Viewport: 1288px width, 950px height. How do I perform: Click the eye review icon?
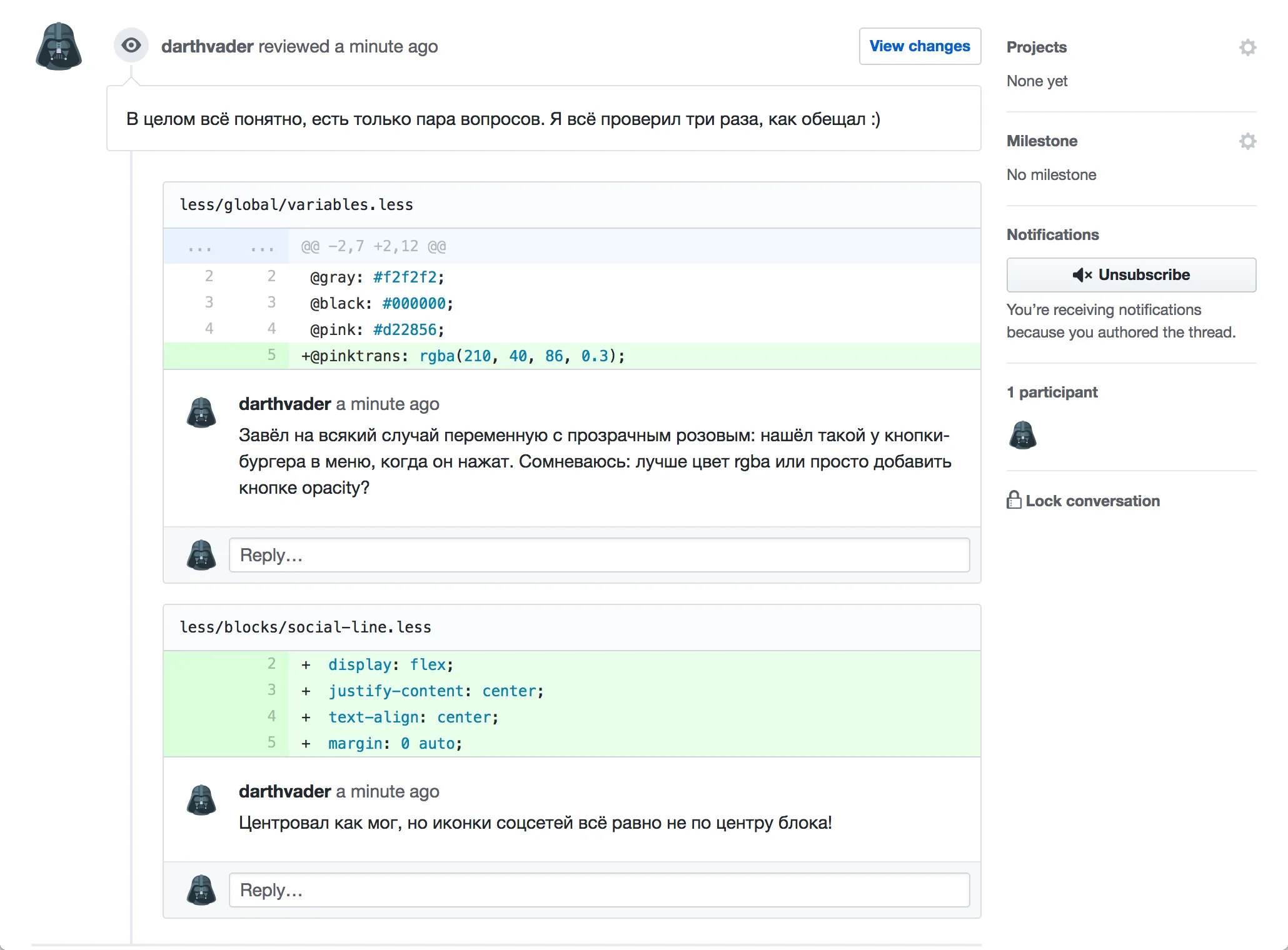pyautogui.click(x=131, y=45)
